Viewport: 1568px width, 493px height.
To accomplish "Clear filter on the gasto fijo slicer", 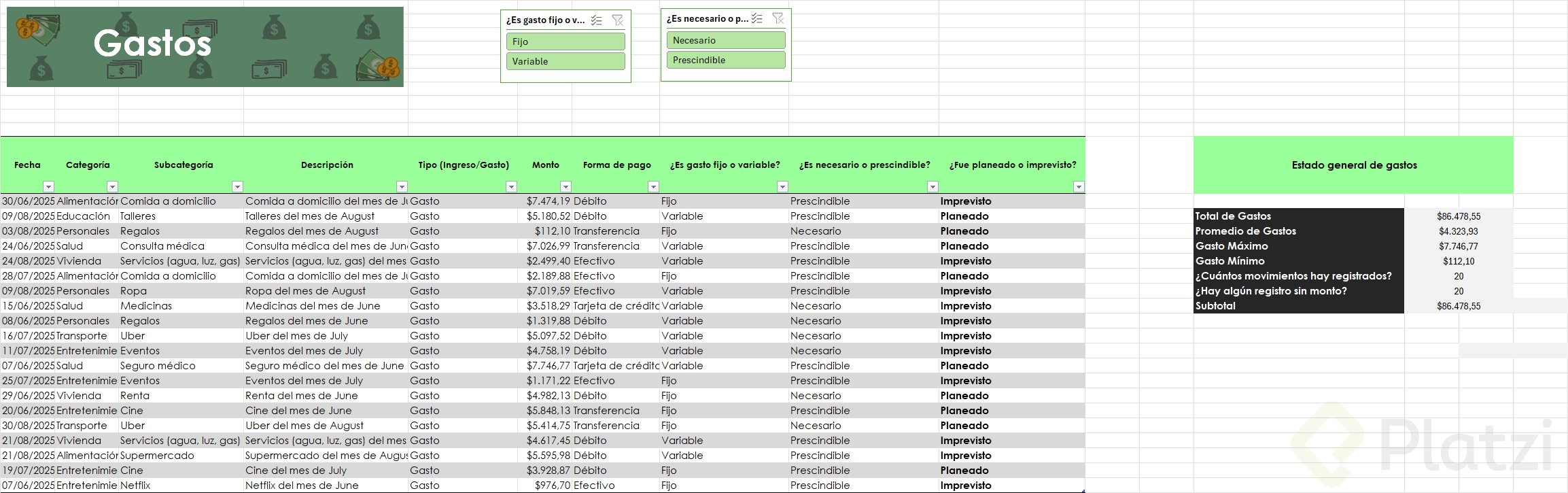I will click(x=617, y=20).
